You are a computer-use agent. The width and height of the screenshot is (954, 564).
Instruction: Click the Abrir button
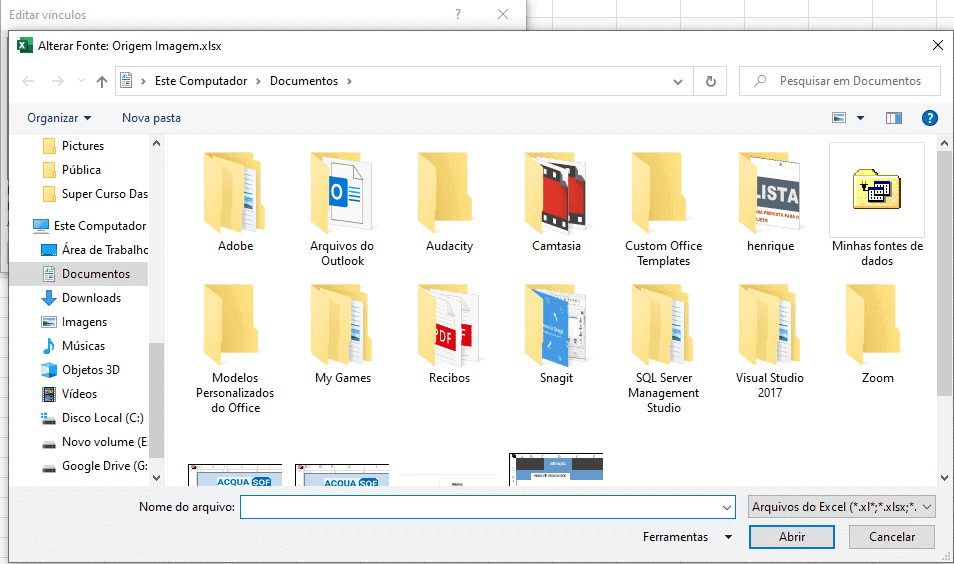click(792, 537)
